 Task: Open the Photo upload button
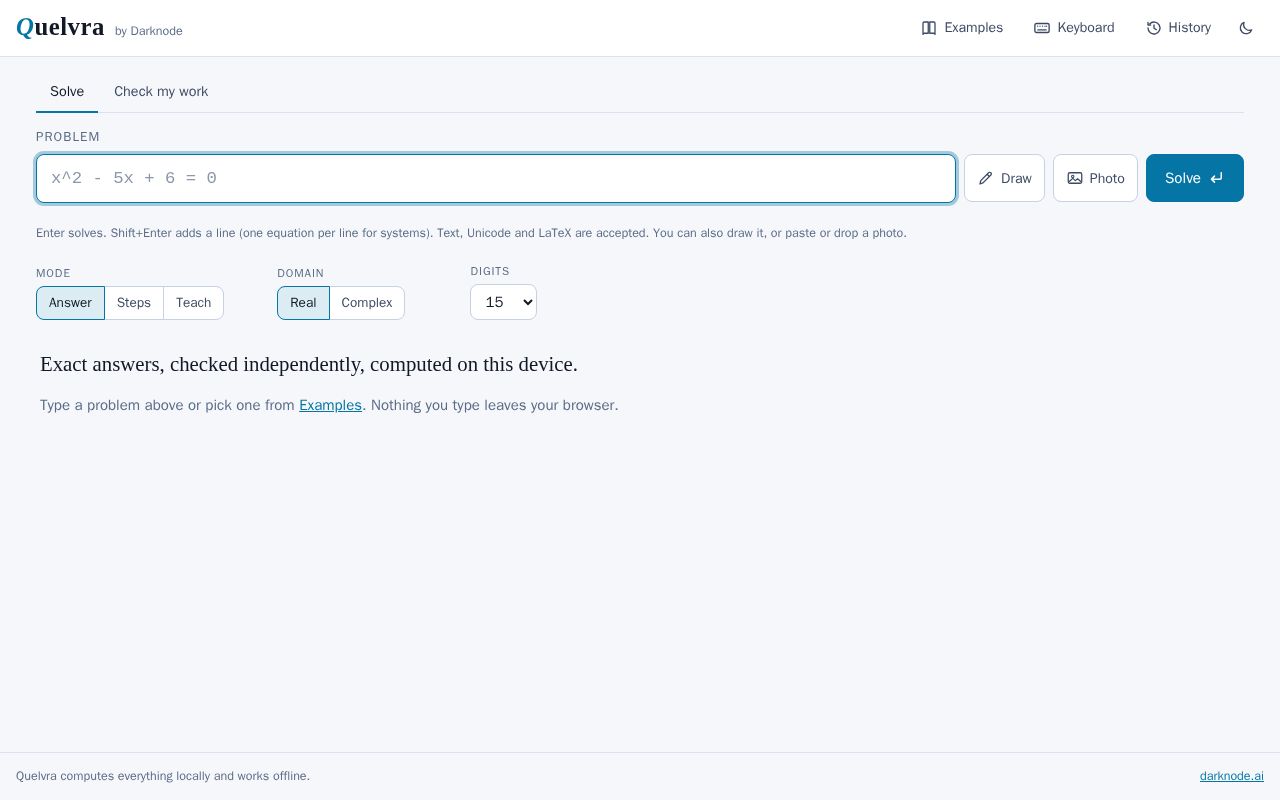[1095, 178]
